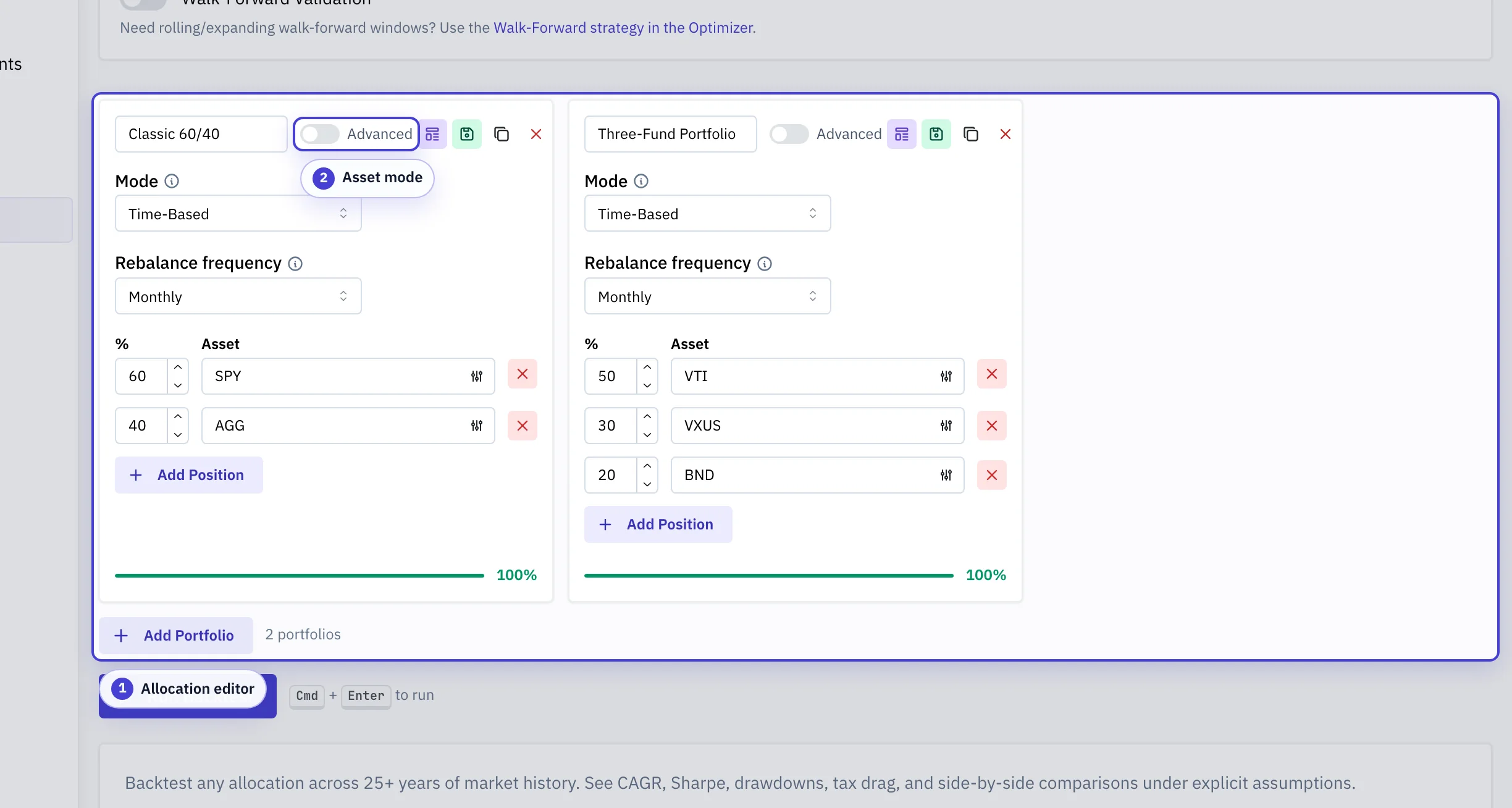Open Rebalance frequency dropdown in Classic 60/40
This screenshot has height=808, width=1512.
point(238,297)
